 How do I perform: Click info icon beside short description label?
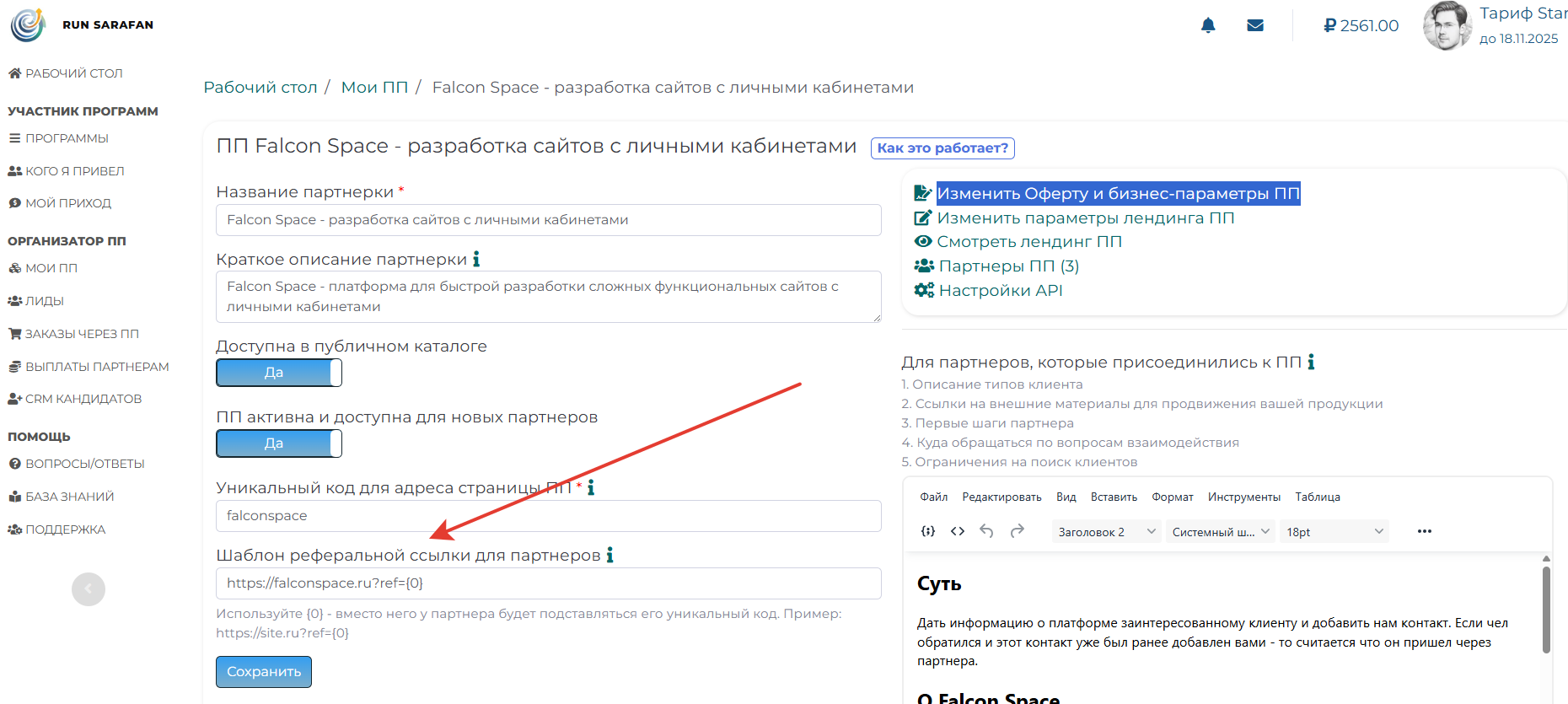pos(476,259)
